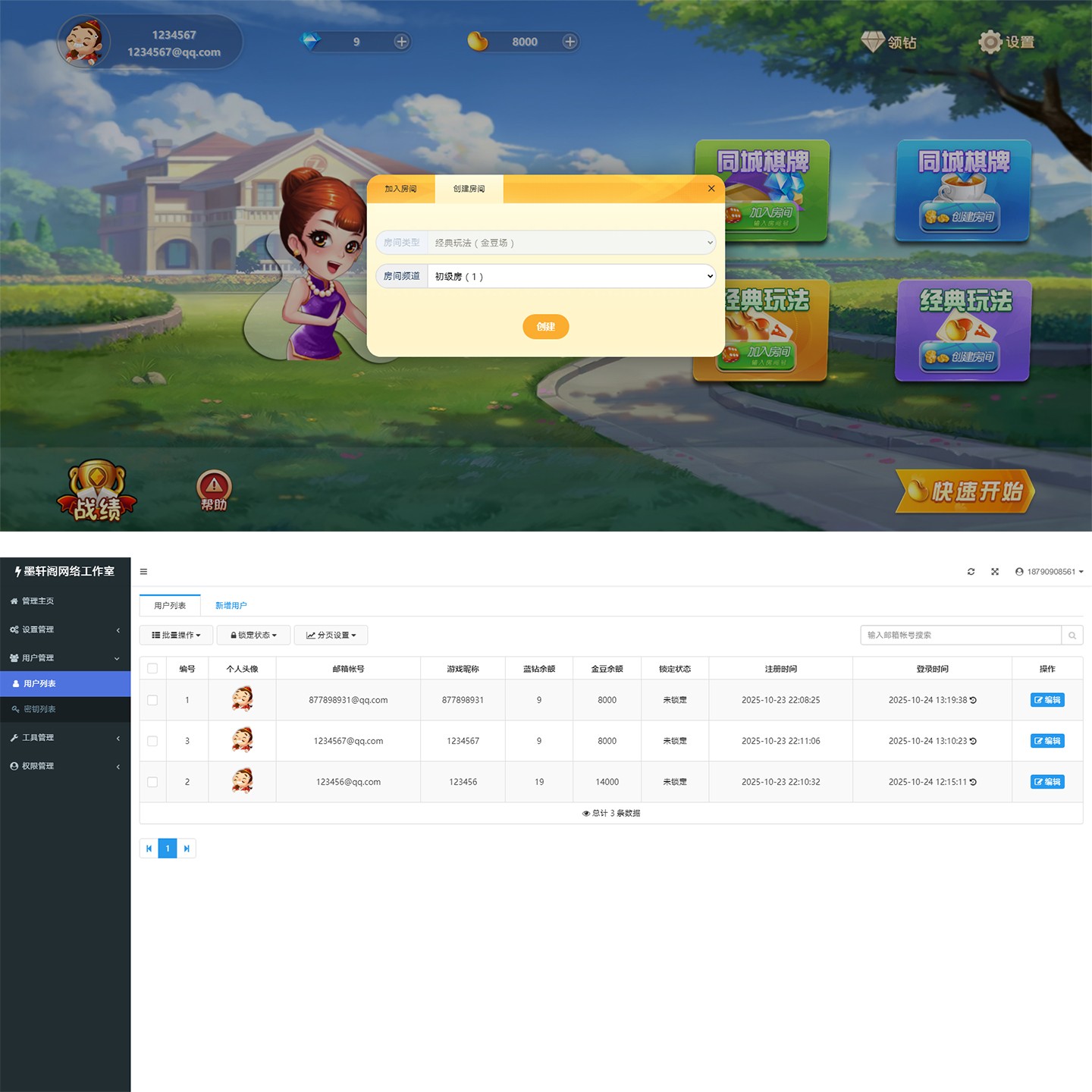
Task: Switch to the 加入房间 tab
Action: click(x=400, y=189)
